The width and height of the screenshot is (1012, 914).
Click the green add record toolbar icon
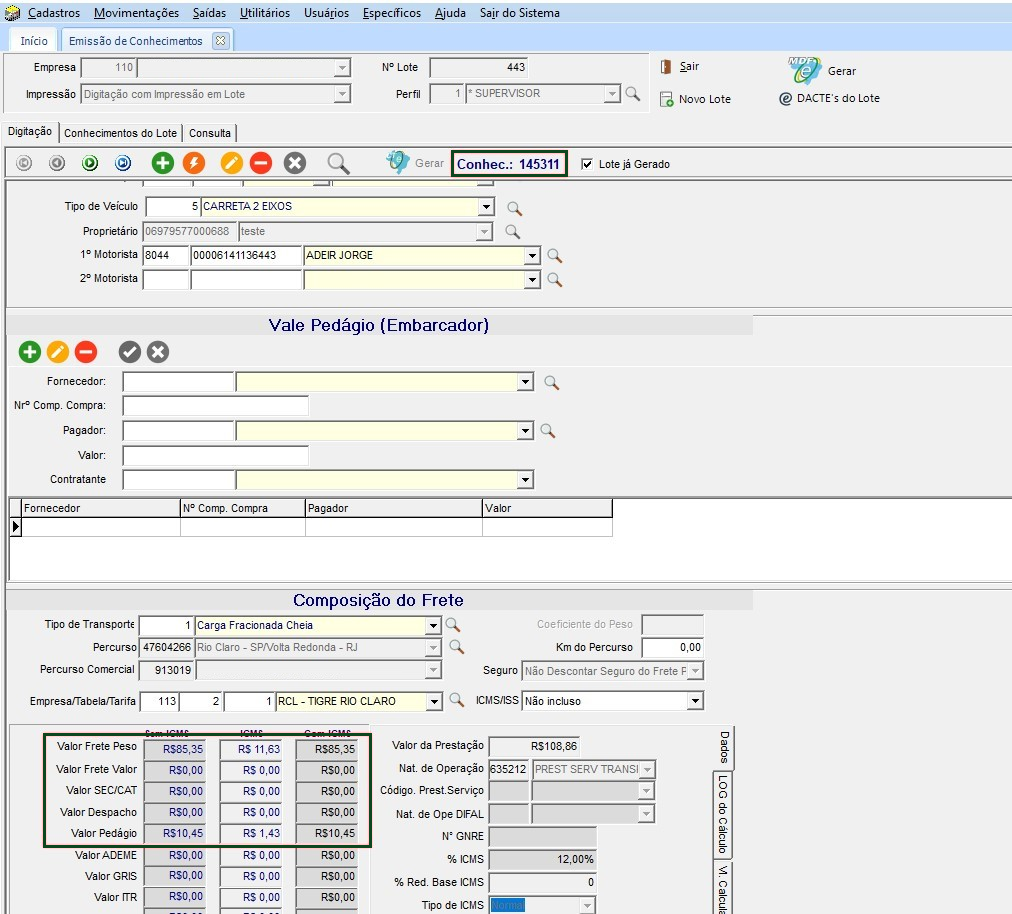click(162, 163)
